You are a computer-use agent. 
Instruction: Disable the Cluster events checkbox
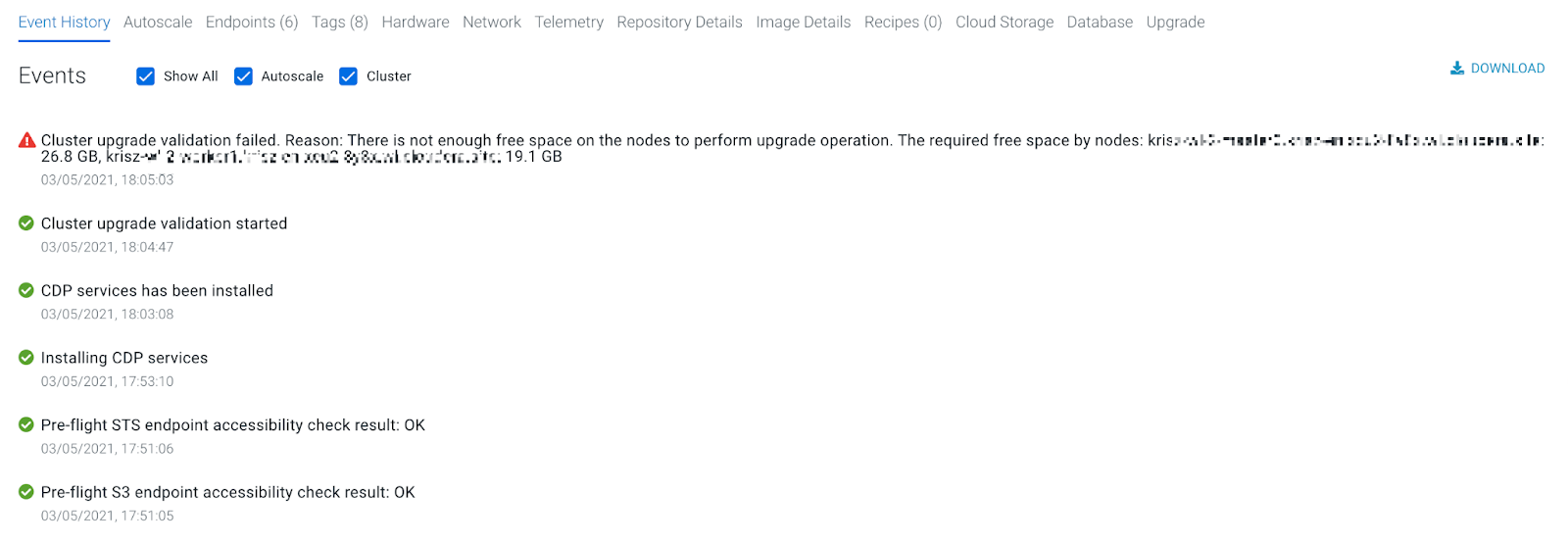[x=348, y=76]
